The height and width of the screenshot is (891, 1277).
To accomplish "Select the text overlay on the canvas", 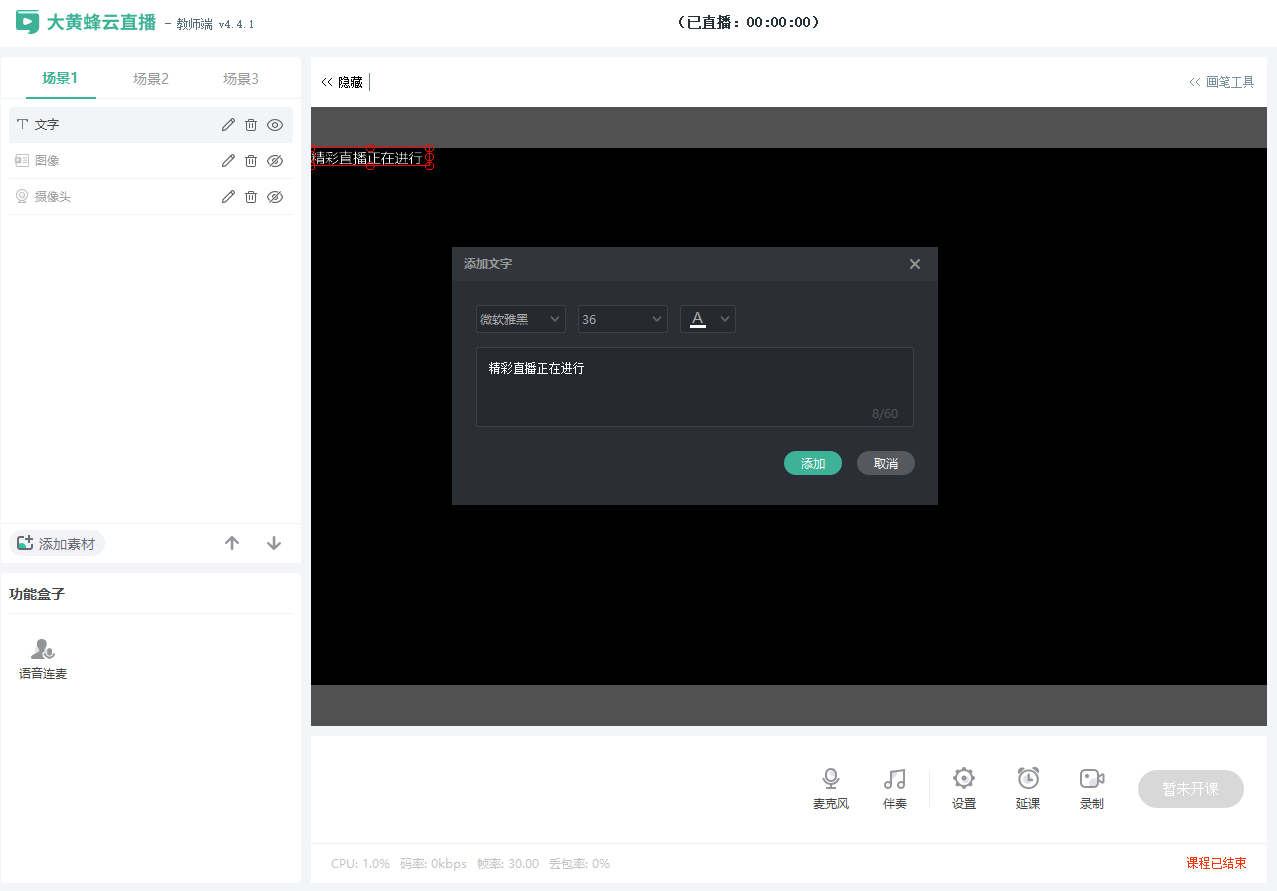I will point(371,158).
